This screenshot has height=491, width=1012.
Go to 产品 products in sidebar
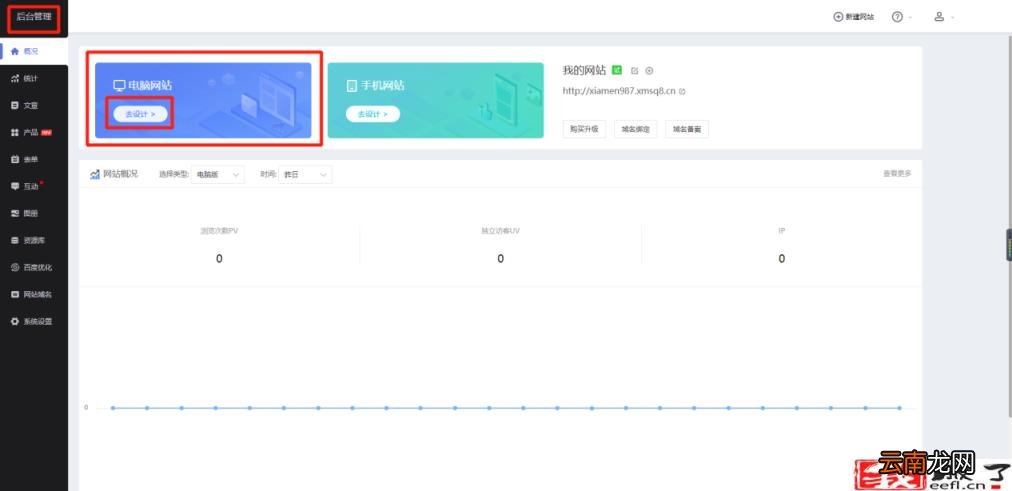tap(31, 132)
